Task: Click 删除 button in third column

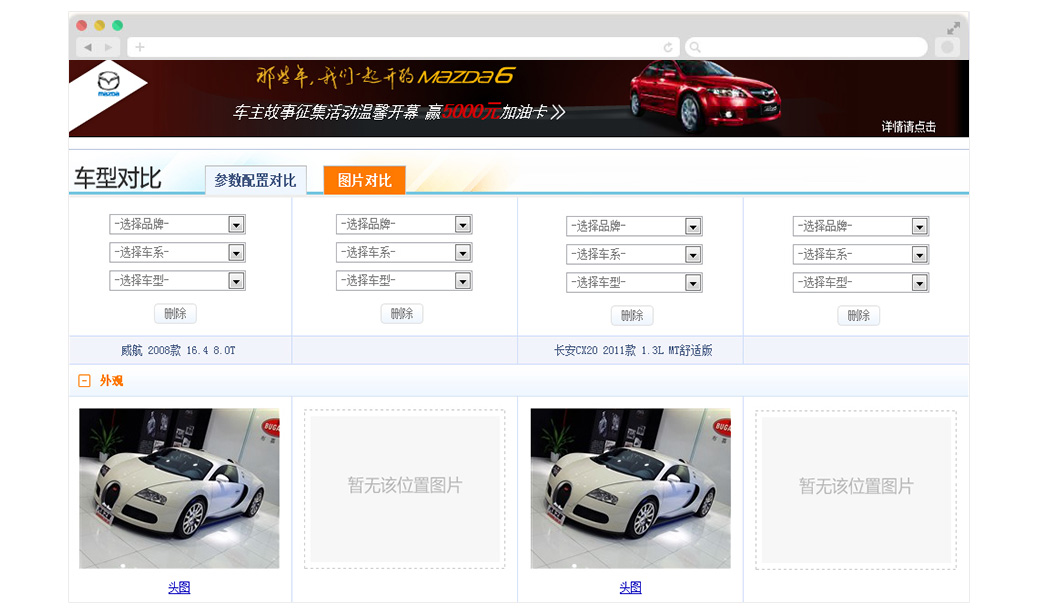Action: [632, 315]
